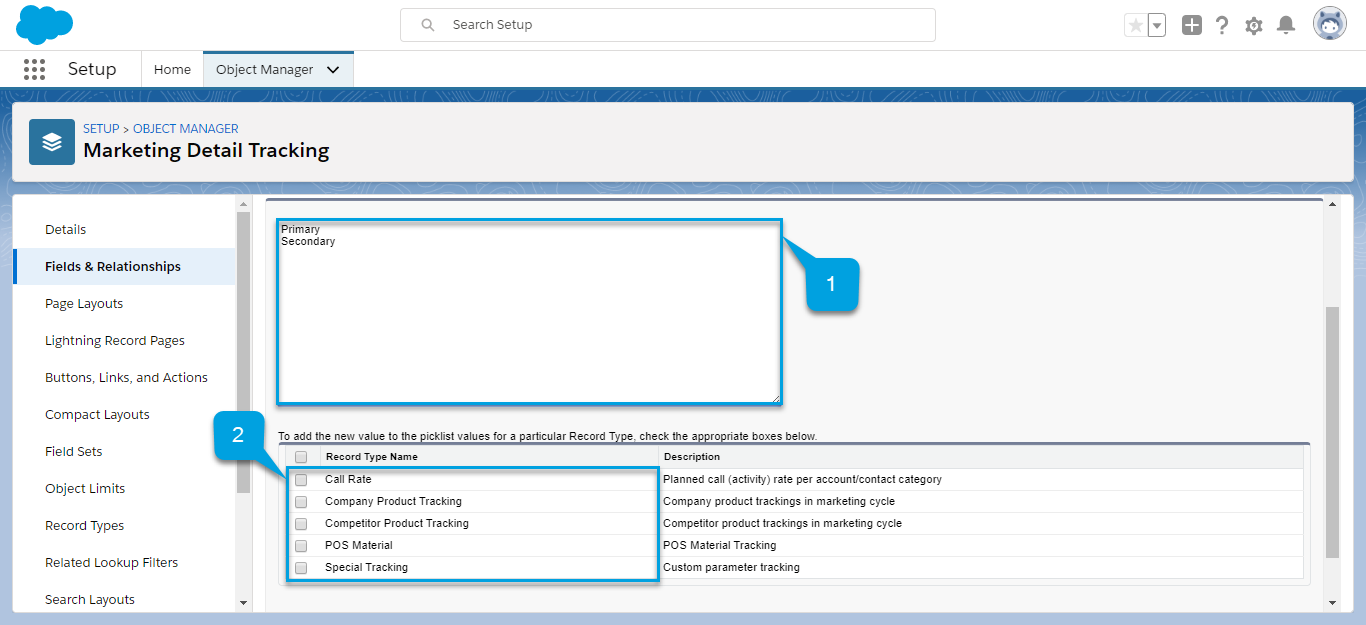Expand the favorites list dropdown arrow
The image size is (1366, 625).
click(x=1157, y=25)
